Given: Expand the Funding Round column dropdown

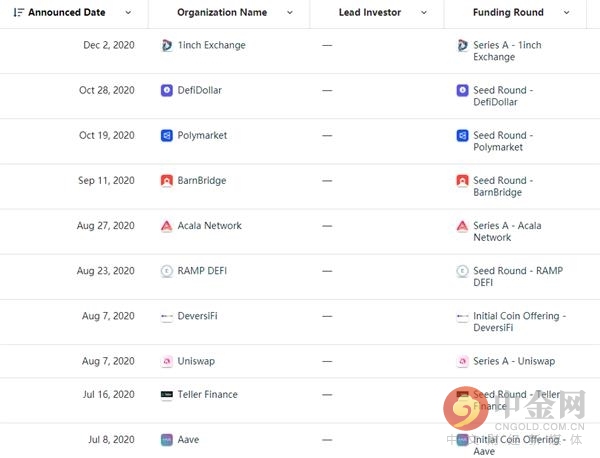Looking at the screenshot, I should pos(566,13).
